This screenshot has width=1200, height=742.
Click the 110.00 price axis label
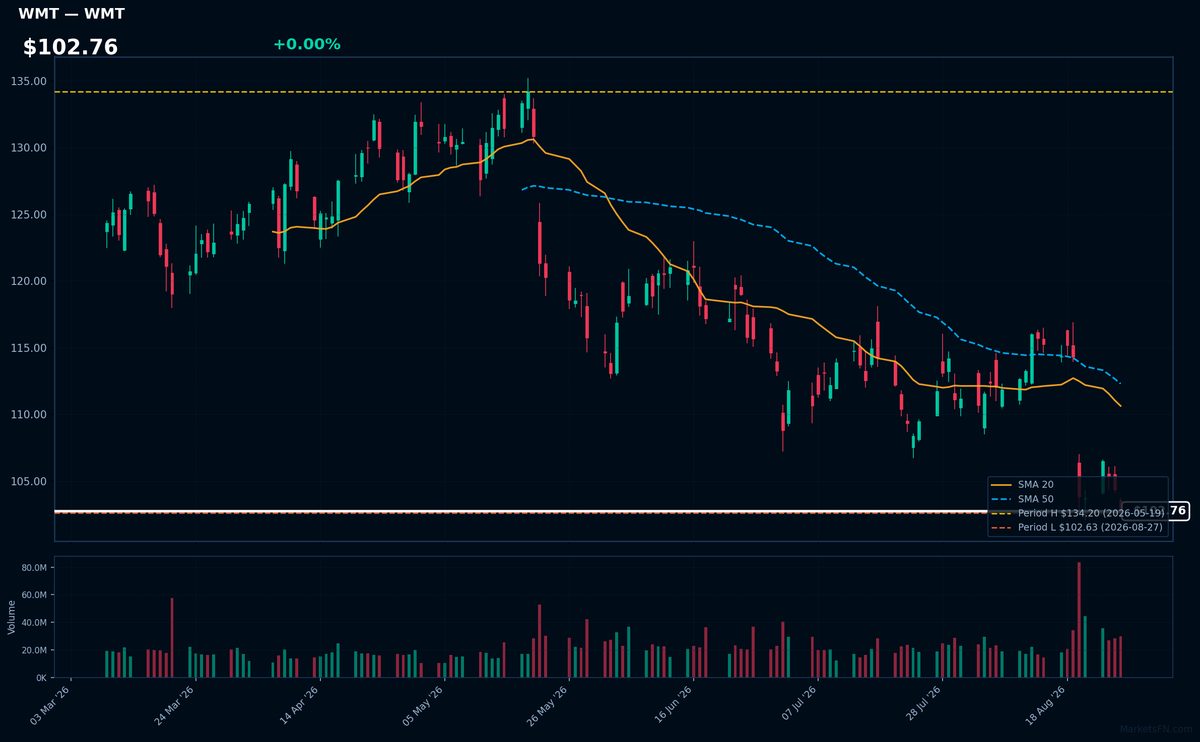coord(29,415)
